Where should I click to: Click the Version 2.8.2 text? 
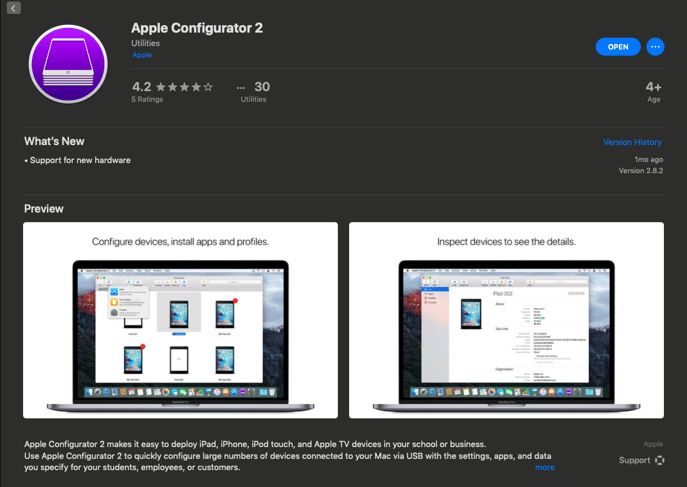[x=641, y=171]
